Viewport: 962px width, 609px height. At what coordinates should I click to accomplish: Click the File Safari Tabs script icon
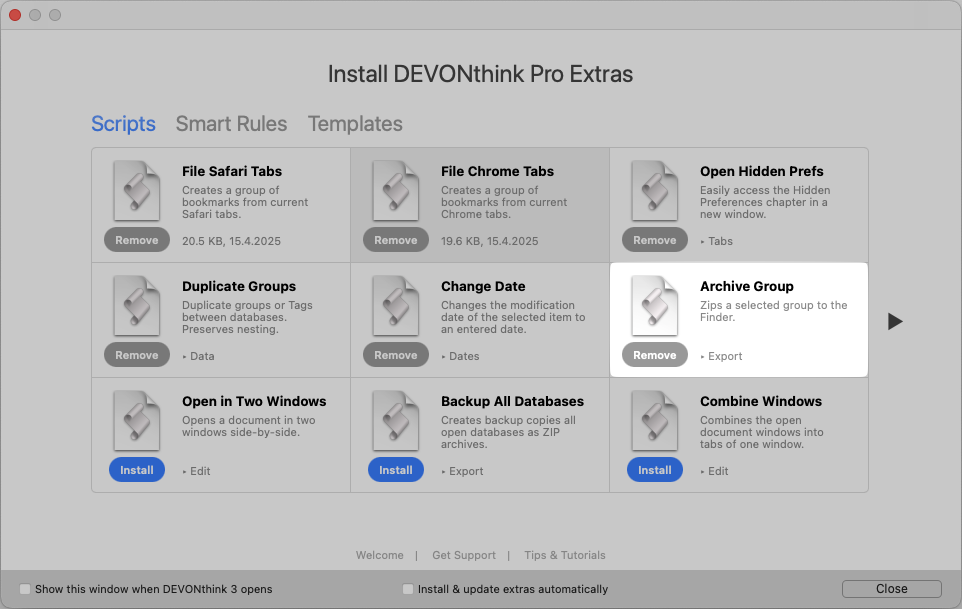pyautogui.click(x=136, y=191)
